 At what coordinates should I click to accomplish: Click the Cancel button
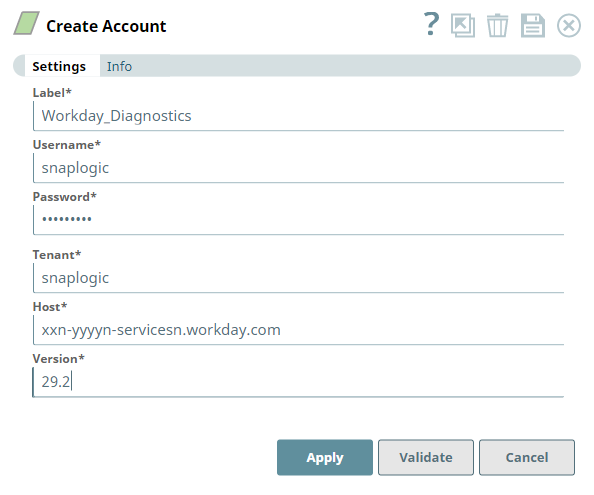pyautogui.click(x=527, y=457)
